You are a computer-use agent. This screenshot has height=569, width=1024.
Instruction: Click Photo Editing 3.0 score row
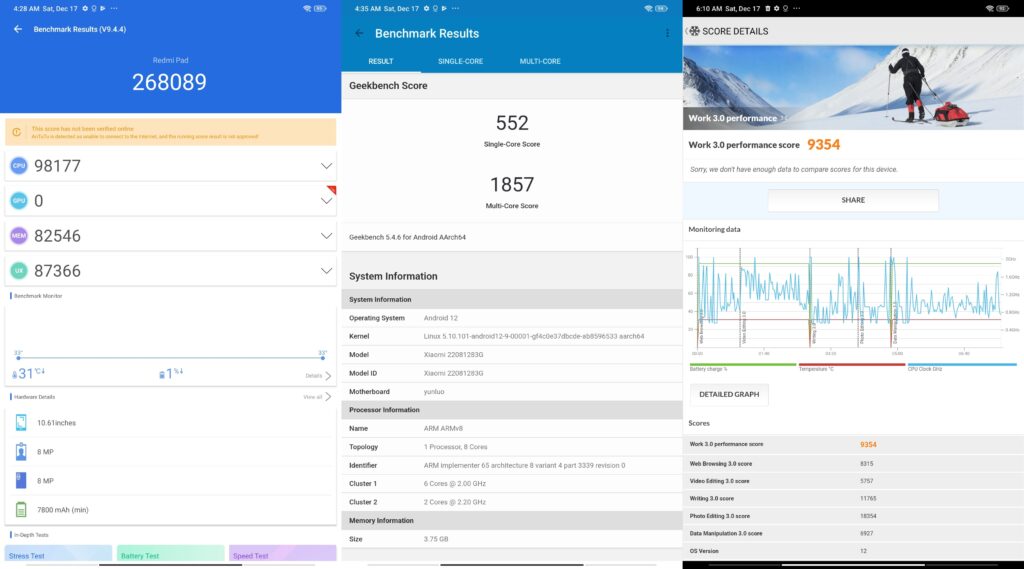pos(853,516)
